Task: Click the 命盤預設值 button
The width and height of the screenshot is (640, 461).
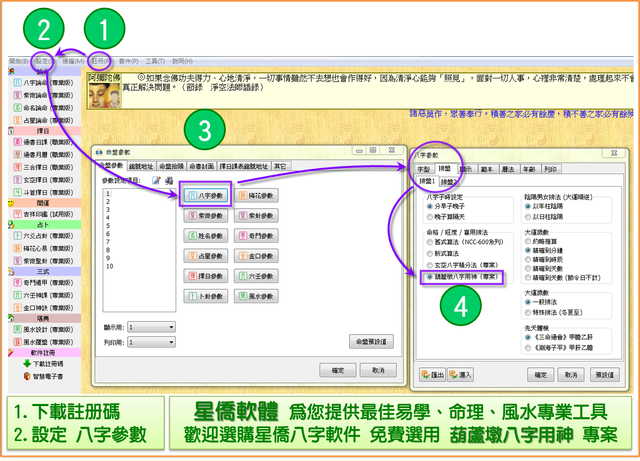Action: [x=372, y=340]
